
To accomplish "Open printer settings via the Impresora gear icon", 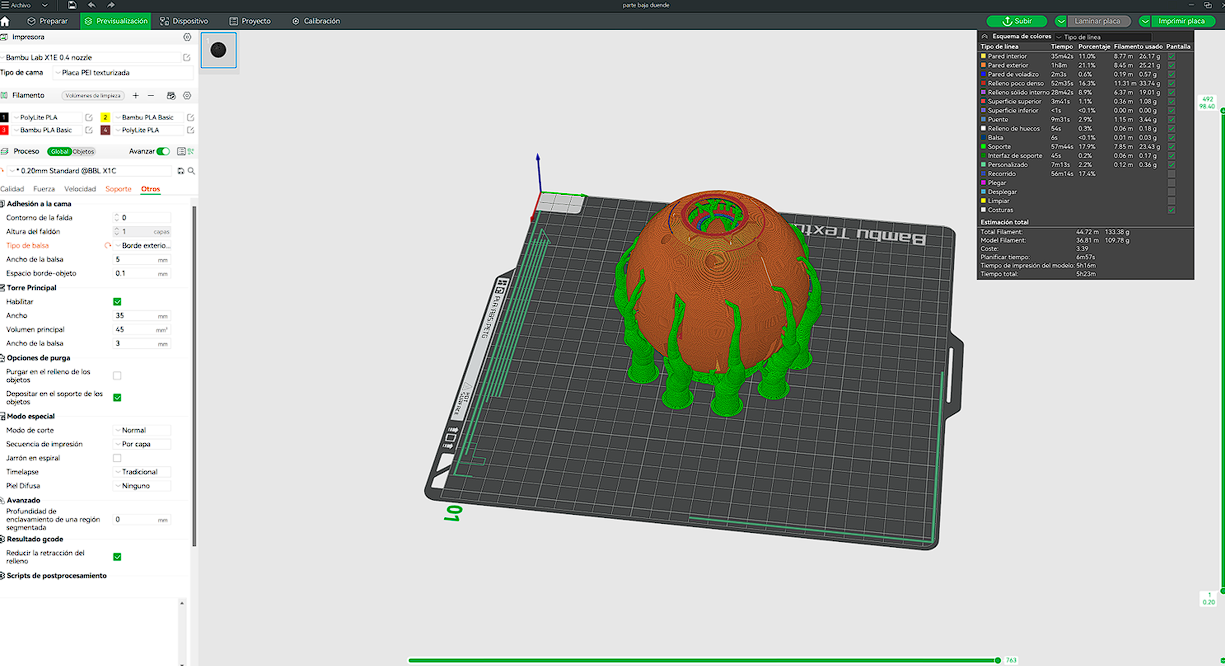I will [187, 37].
